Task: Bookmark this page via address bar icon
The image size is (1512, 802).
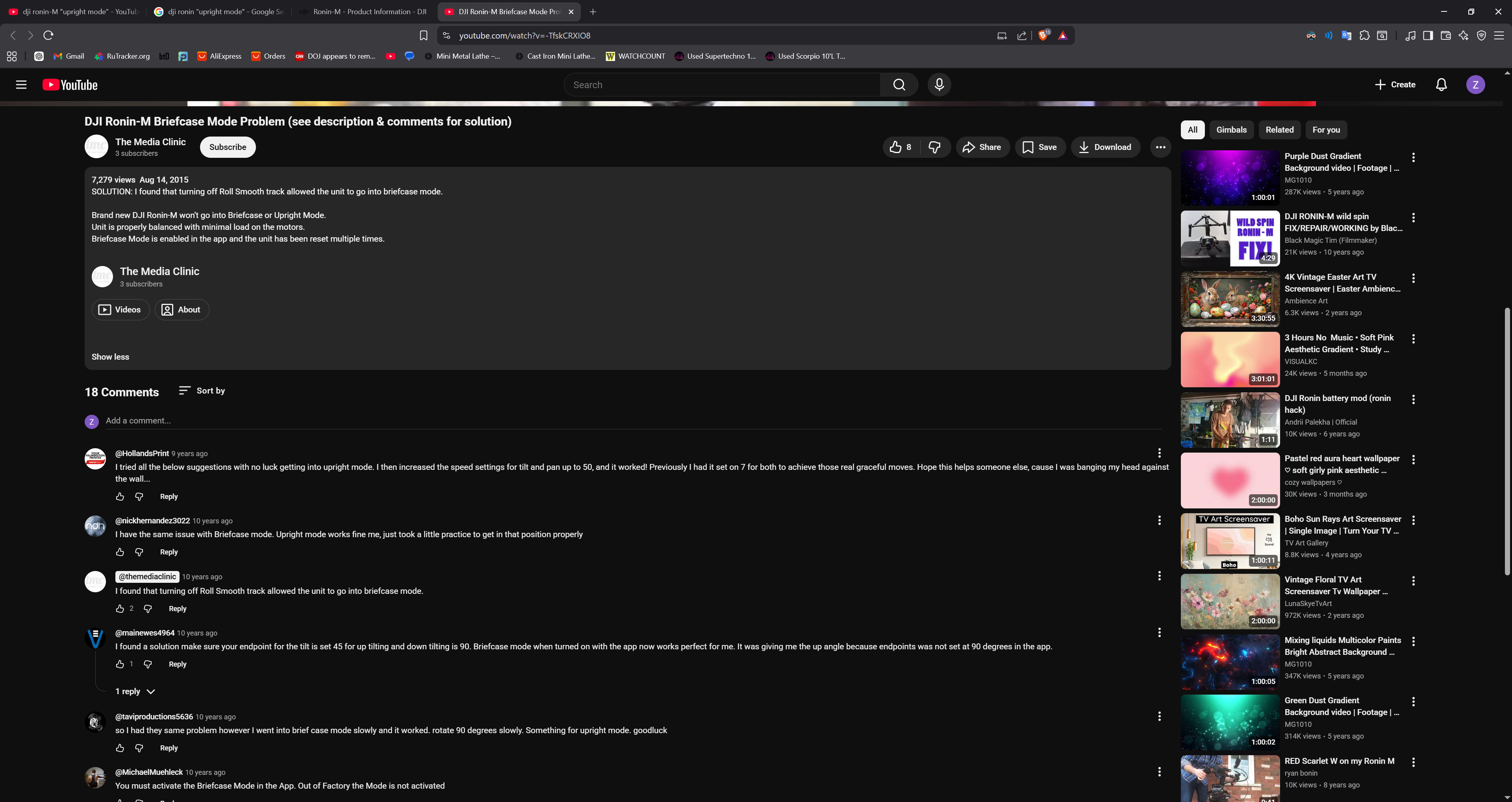Action: coord(423,36)
